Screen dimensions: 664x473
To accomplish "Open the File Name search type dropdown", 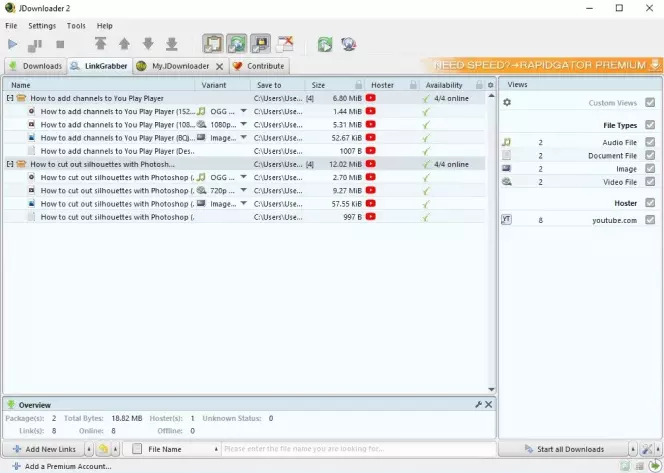I will tap(172, 449).
